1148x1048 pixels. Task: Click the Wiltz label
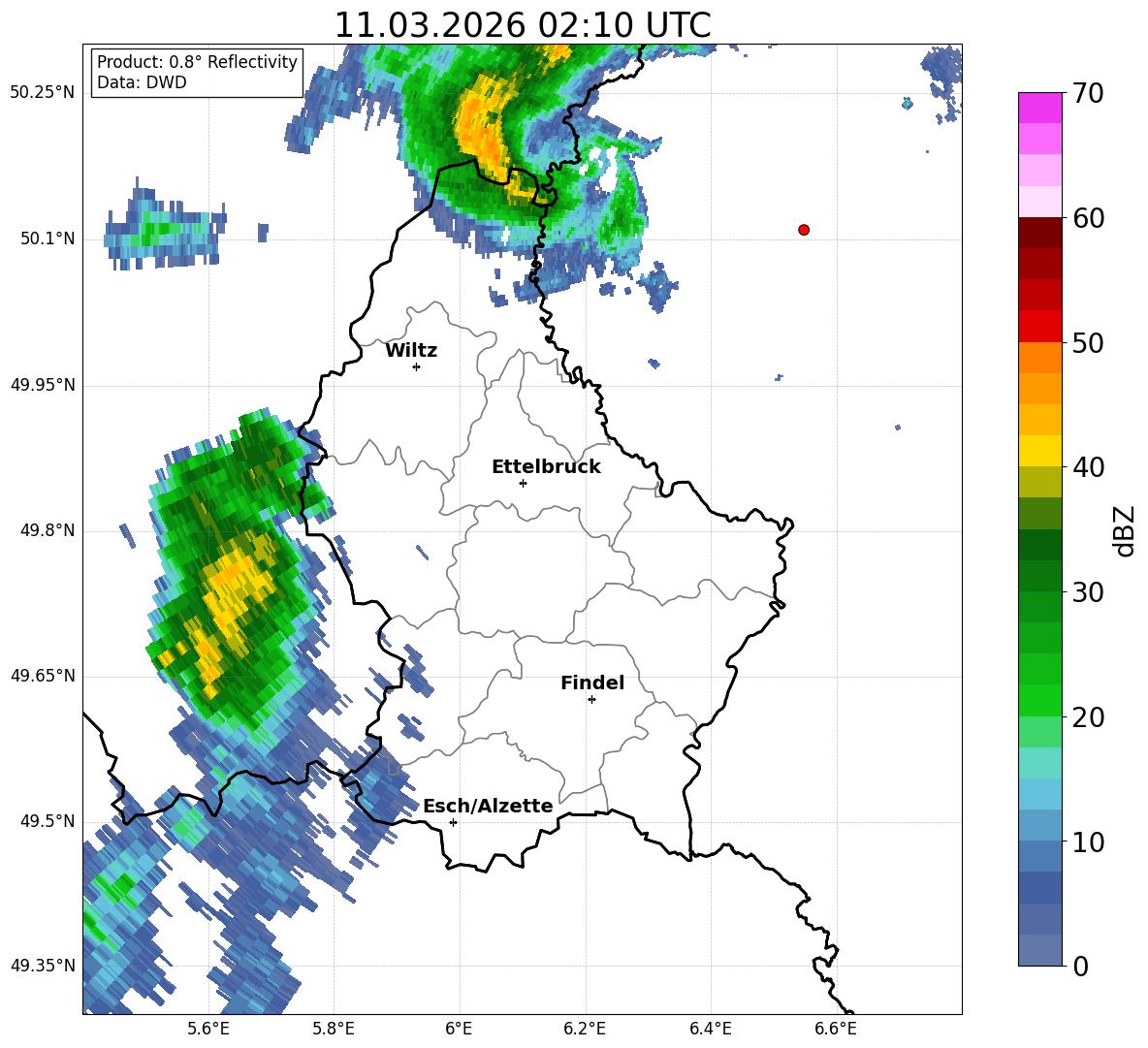(x=411, y=351)
